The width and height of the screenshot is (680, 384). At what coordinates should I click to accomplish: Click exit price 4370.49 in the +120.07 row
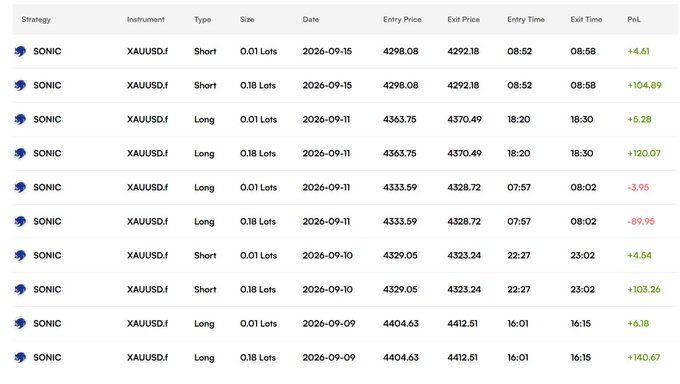(x=464, y=154)
